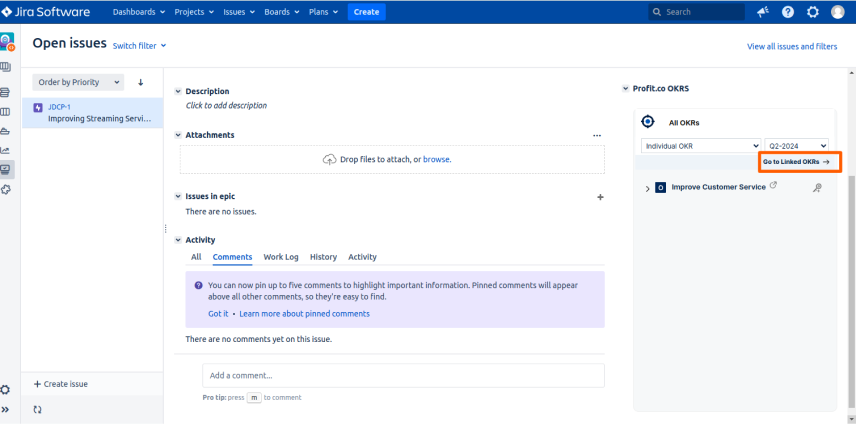Open the Switch filter dropdown
The image size is (856, 424).
pyautogui.click(x=139, y=46)
